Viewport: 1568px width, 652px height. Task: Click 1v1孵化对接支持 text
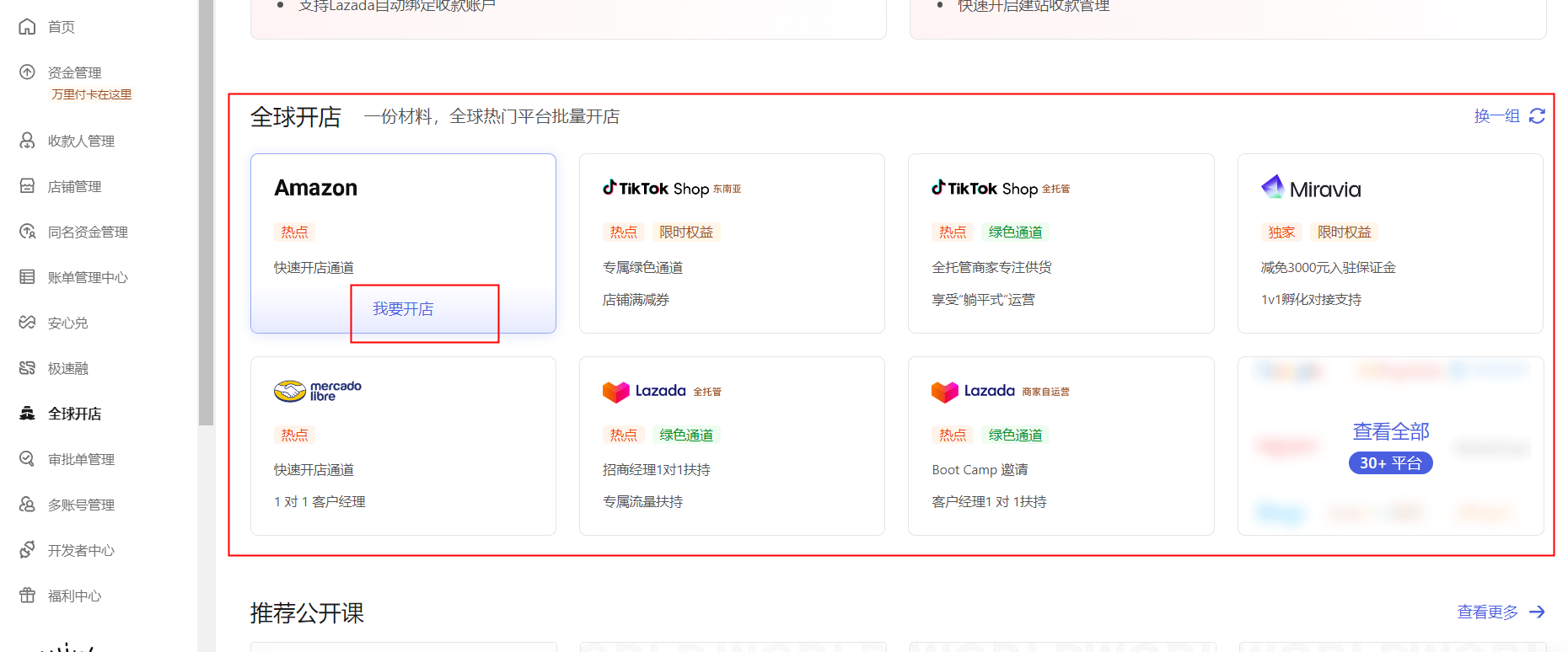point(1311,300)
